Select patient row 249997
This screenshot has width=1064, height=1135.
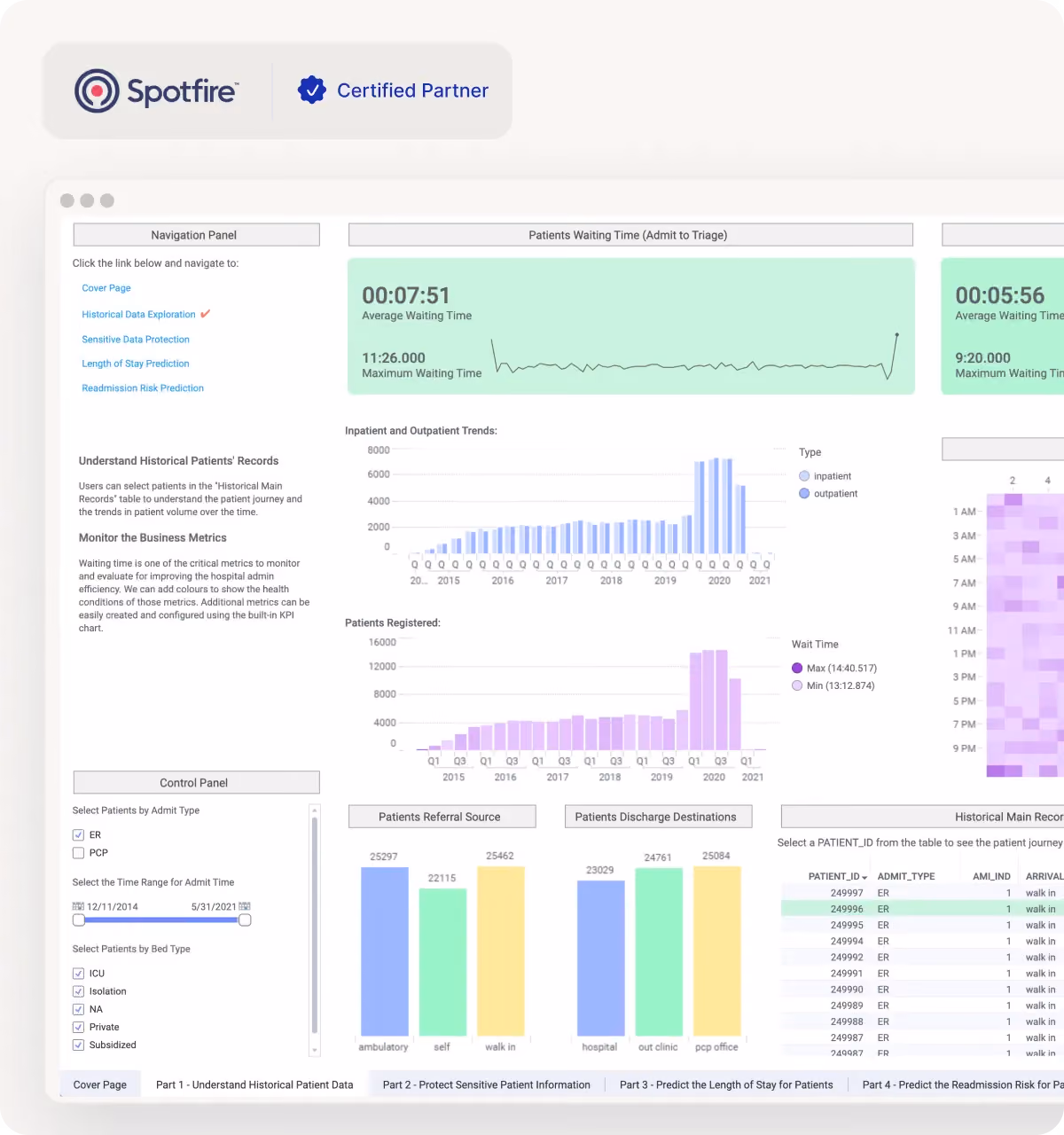coord(922,893)
